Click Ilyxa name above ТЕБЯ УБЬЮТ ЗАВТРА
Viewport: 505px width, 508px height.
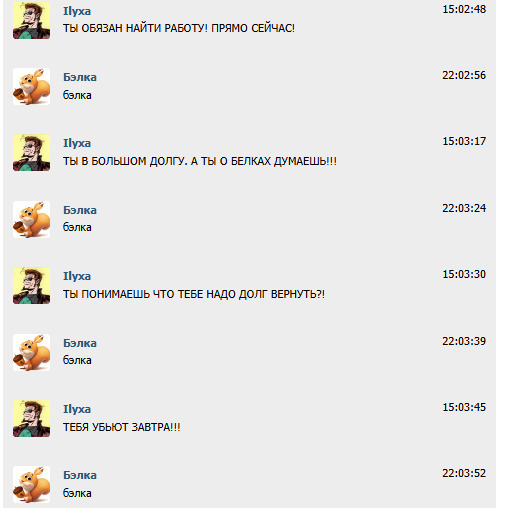click(x=77, y=409)
